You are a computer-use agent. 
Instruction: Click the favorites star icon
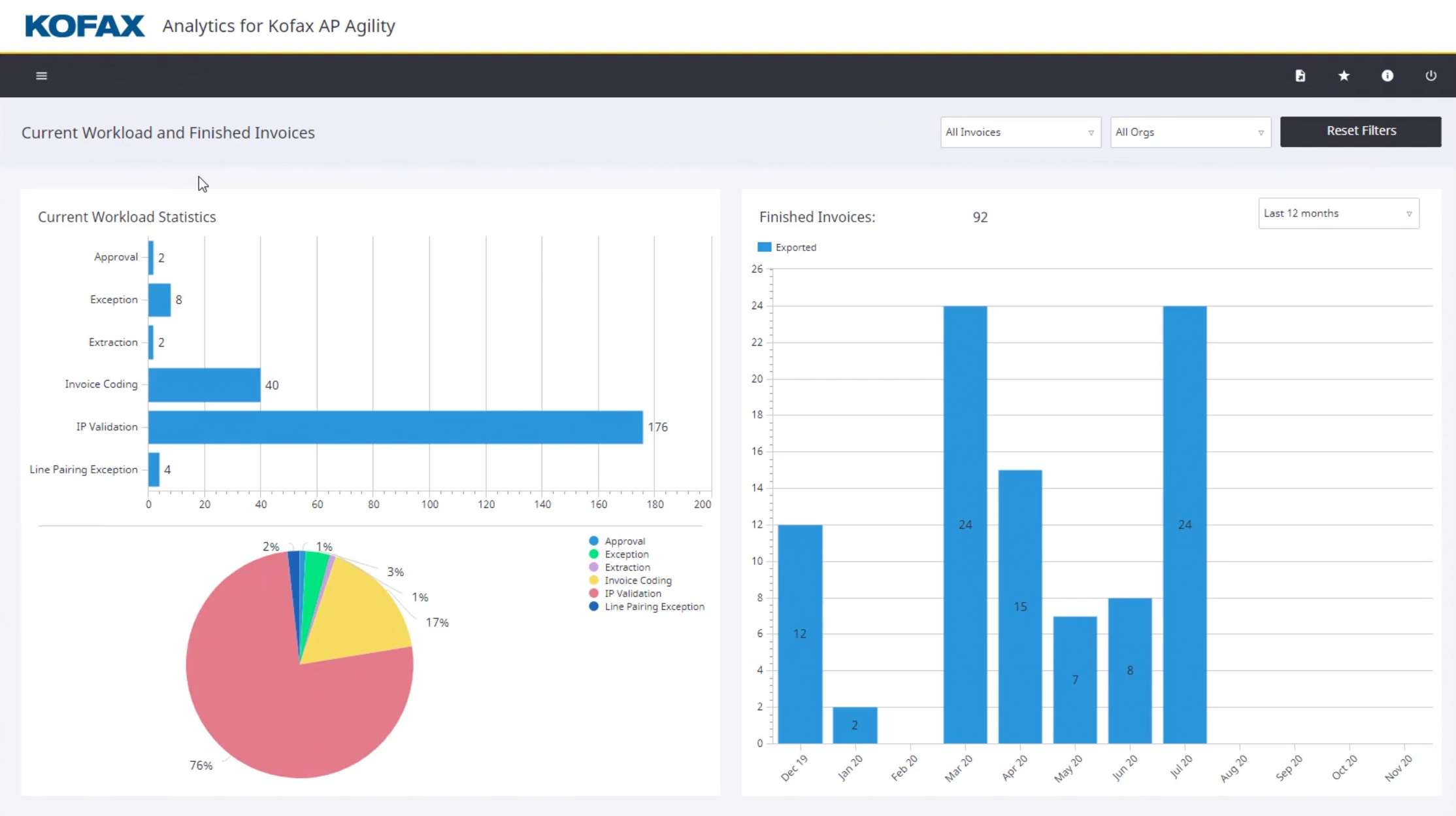pyautogui.click(x=1344, y=76)
